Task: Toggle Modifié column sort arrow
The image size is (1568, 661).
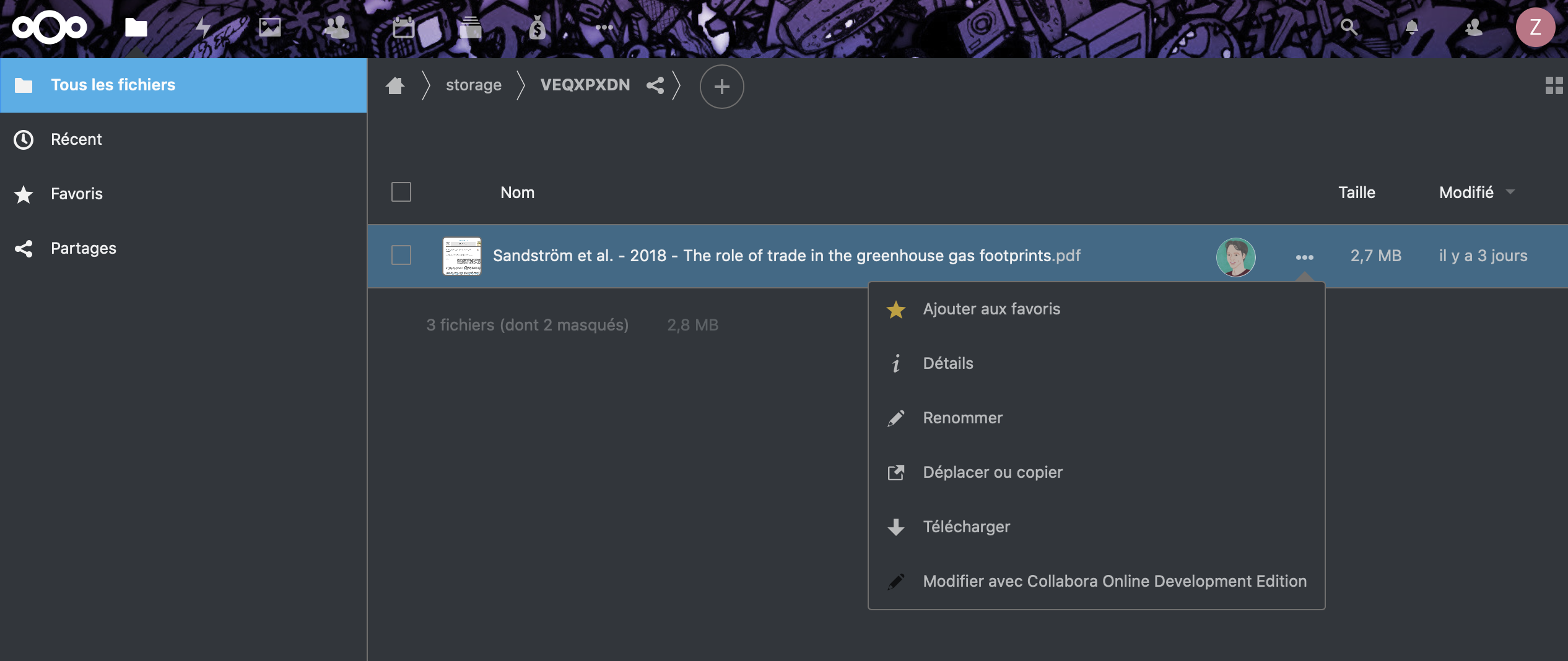Action: pos(1510,192)
